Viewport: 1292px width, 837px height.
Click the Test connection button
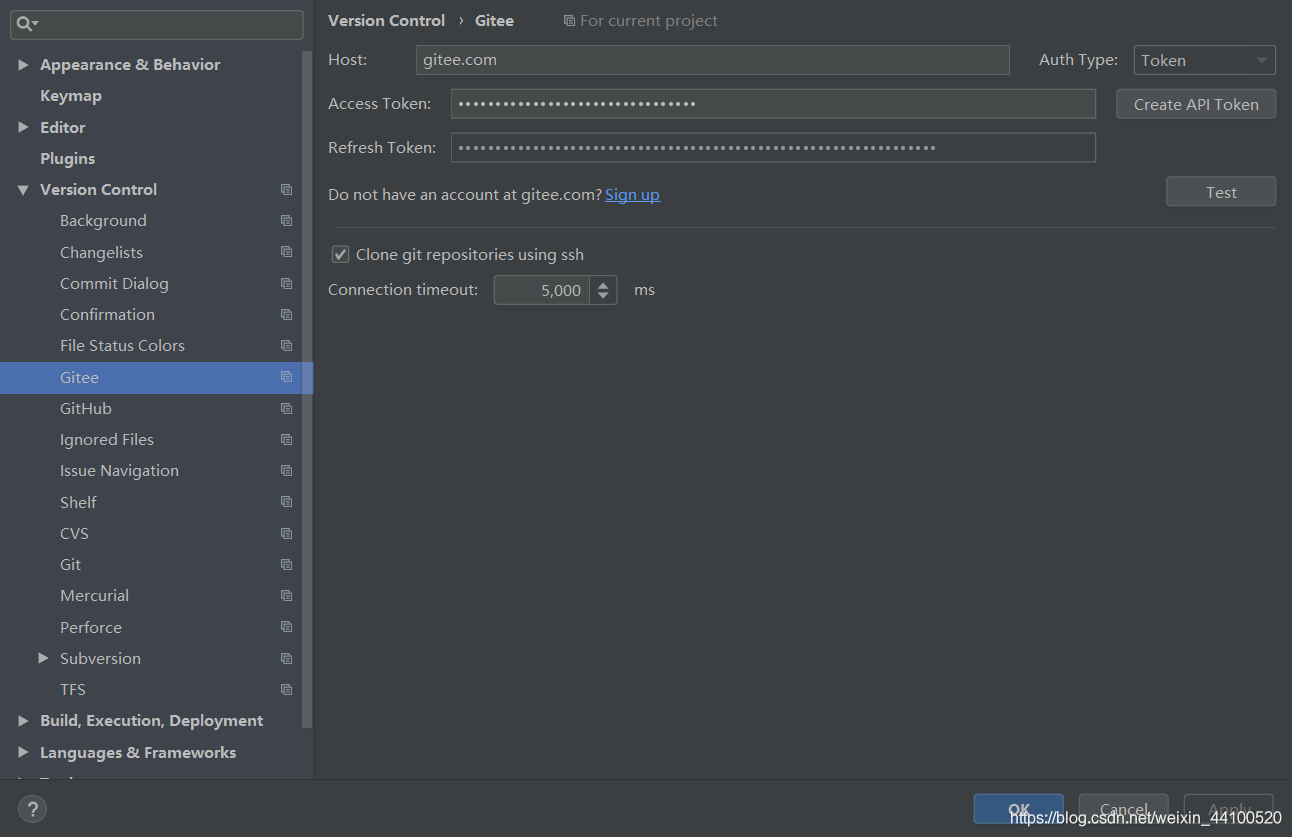tap(1221, 192)
